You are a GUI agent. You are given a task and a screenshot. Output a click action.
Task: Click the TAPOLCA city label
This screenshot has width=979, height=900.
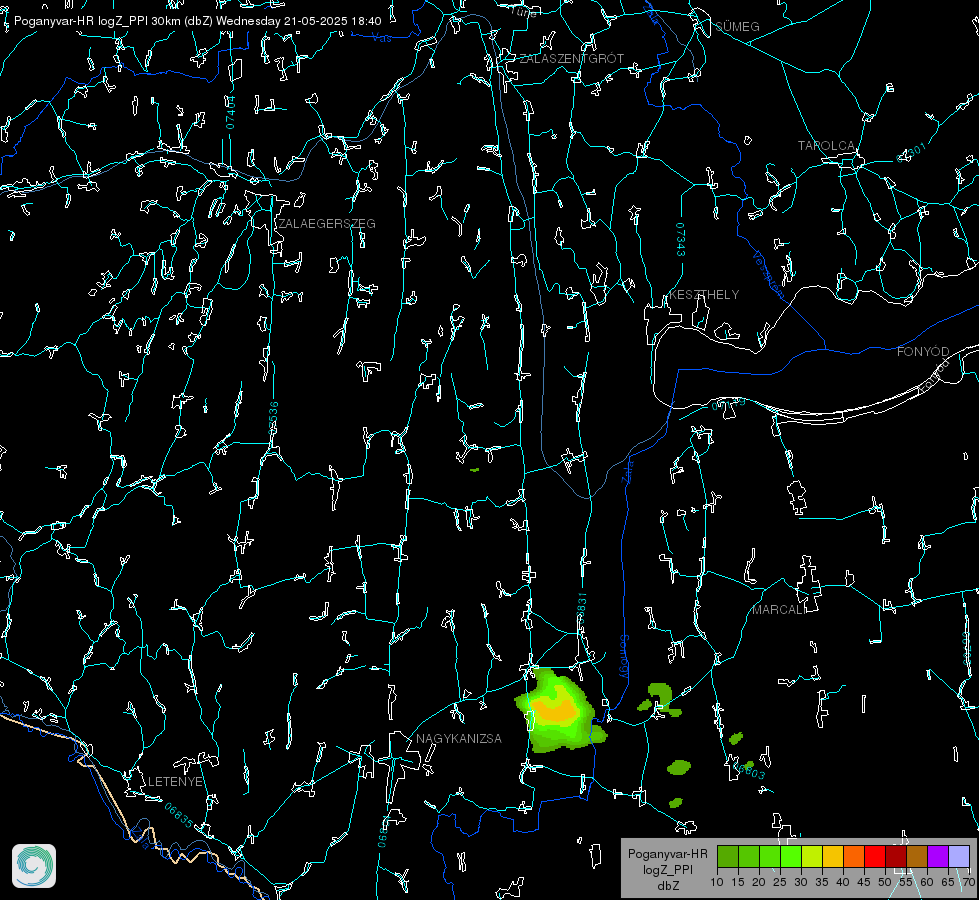826,146
